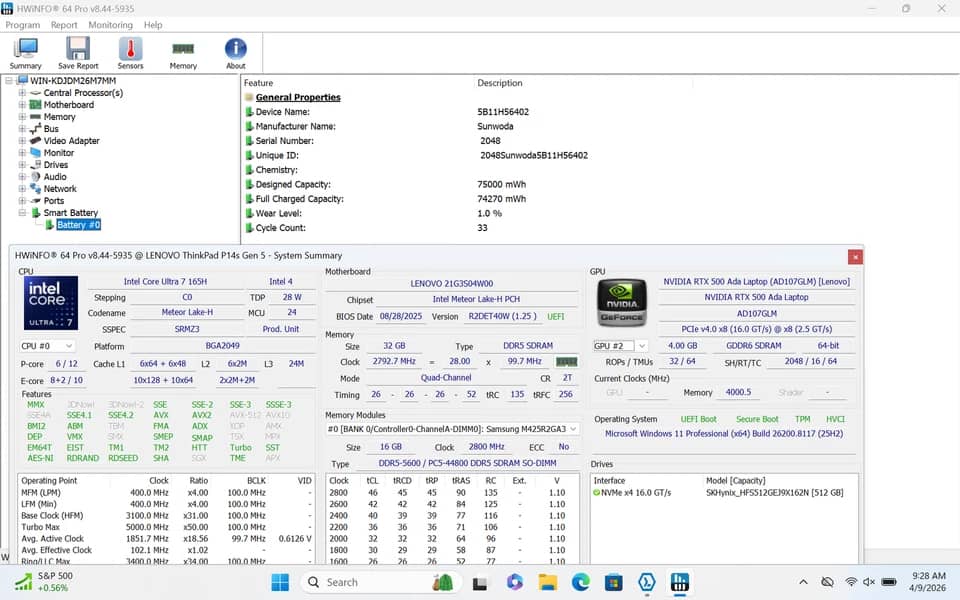960x600 pixels.
Task: Click the NVIDIA GeForce logo
Action: pos(621,302)
